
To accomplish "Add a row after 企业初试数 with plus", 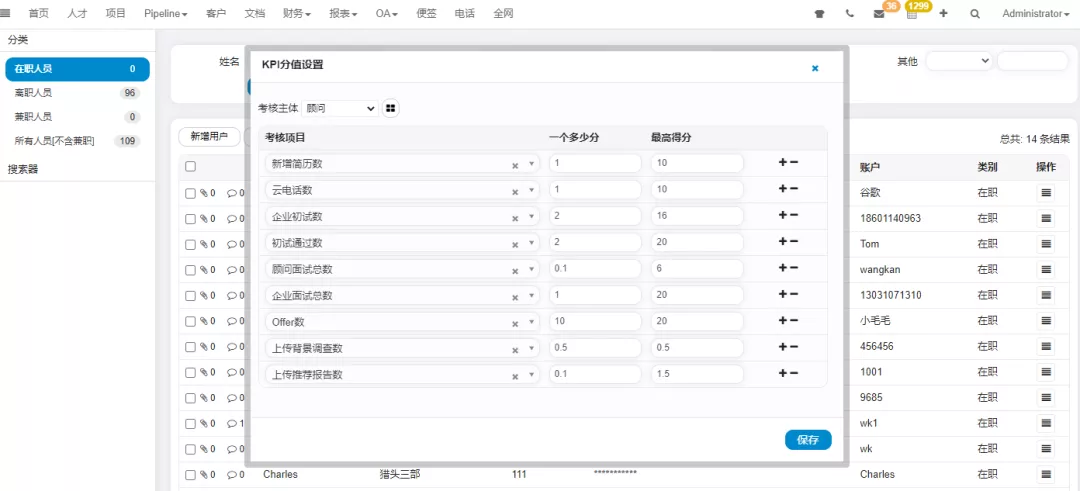I will point(782,215).
